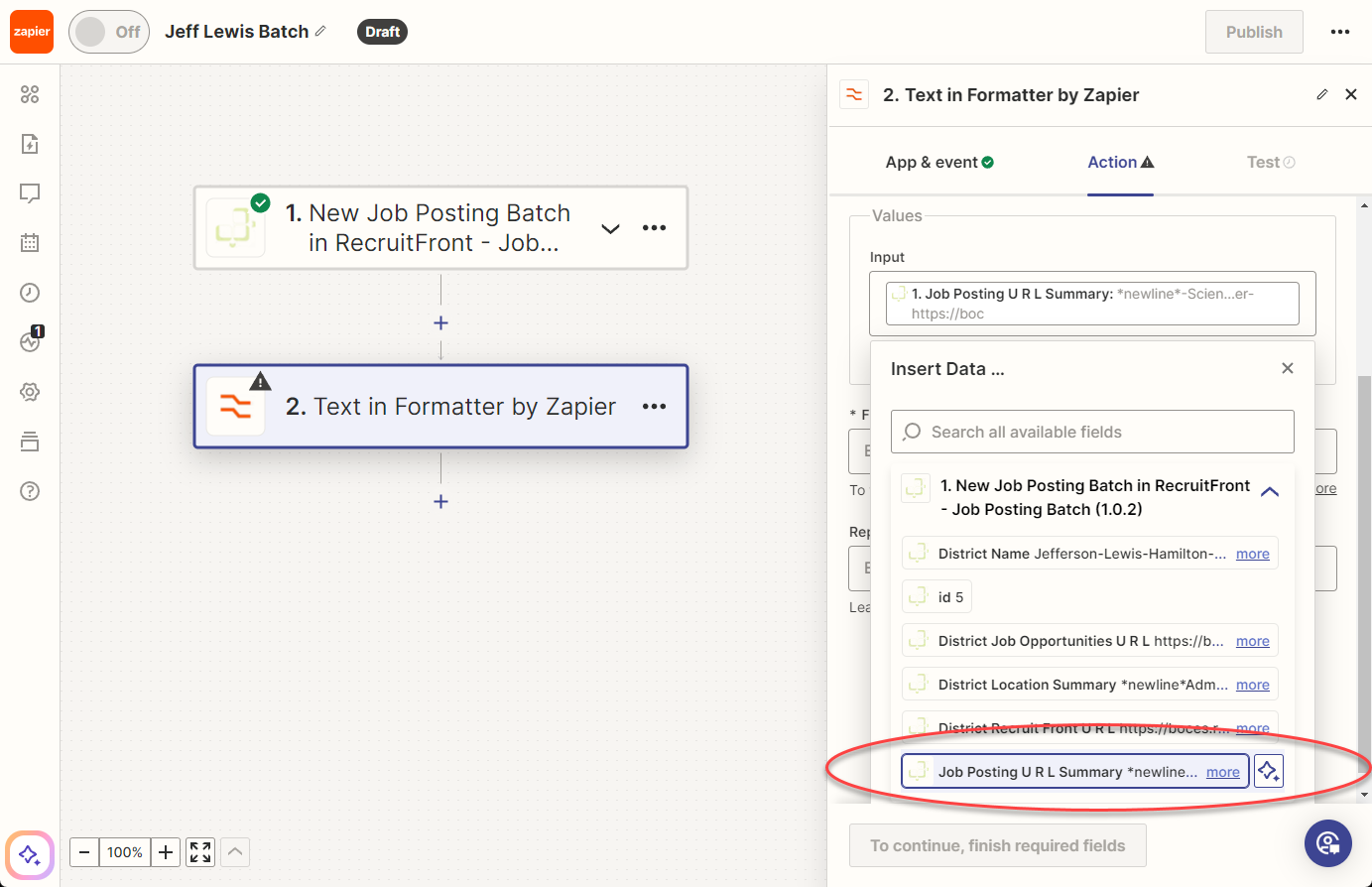Image resolution: width=1372 pixels, height=887 pixels.
Task: Open the help question mark icon
Action: (x=30, y=491)
